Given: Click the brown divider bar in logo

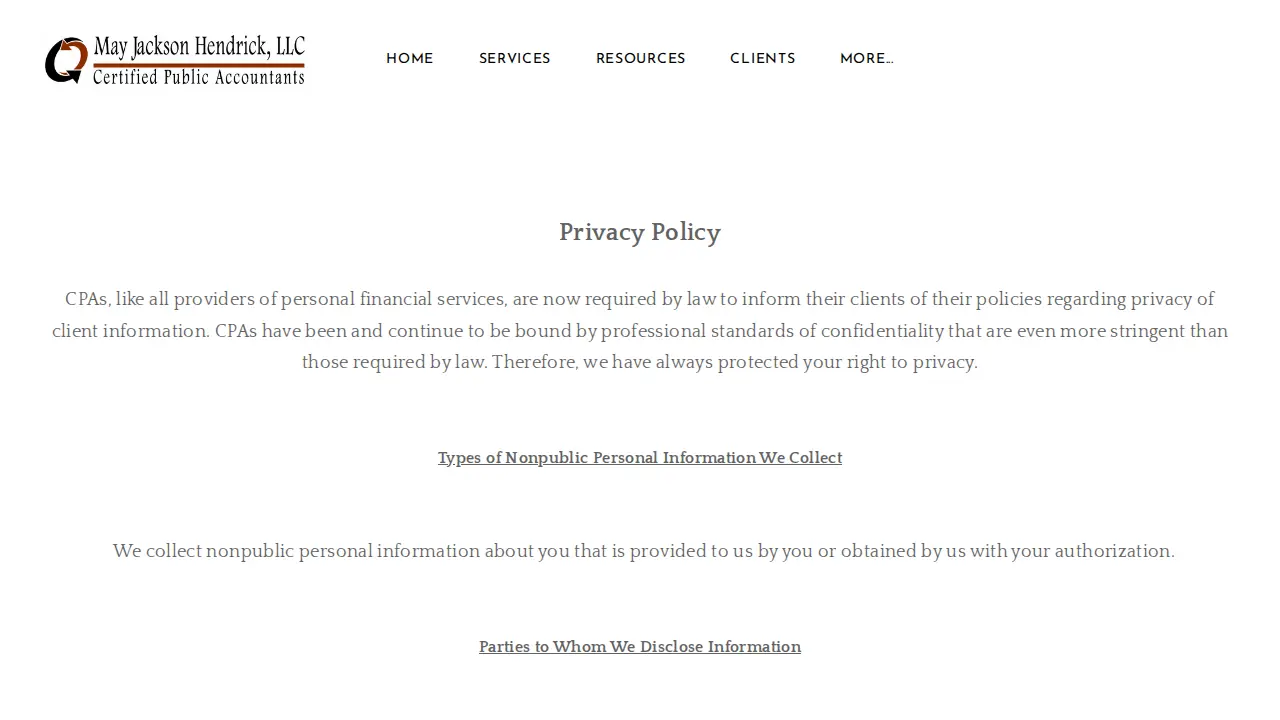Looking at the screenshot, I should coord(199,65).
